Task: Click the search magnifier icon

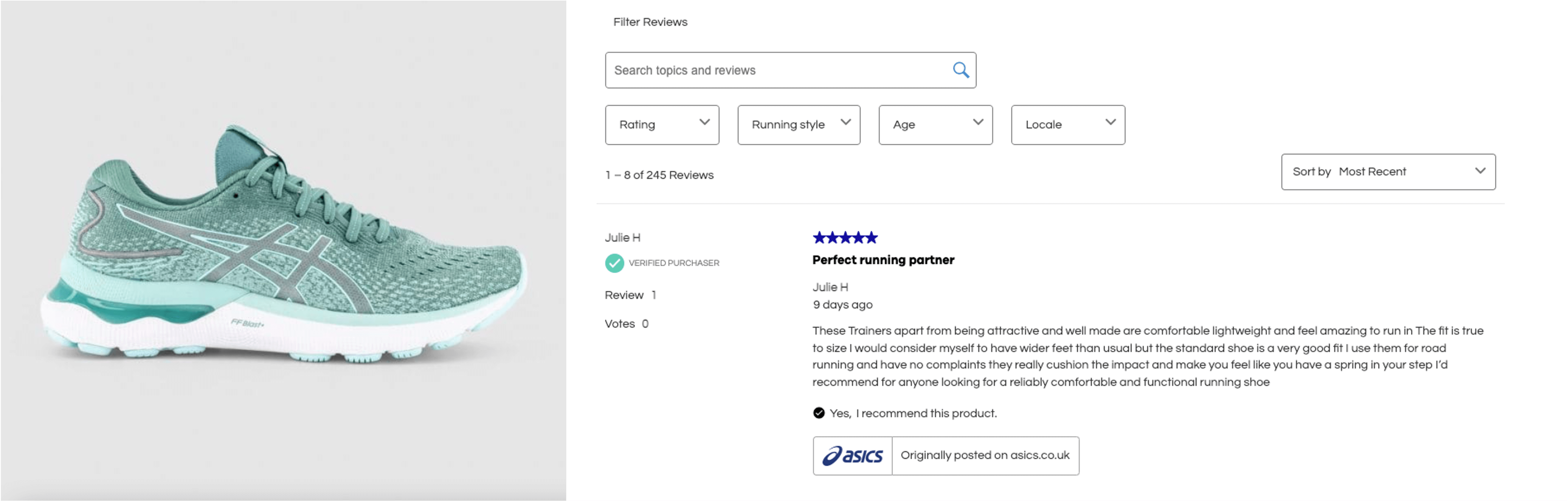Action: click(961, 70)
